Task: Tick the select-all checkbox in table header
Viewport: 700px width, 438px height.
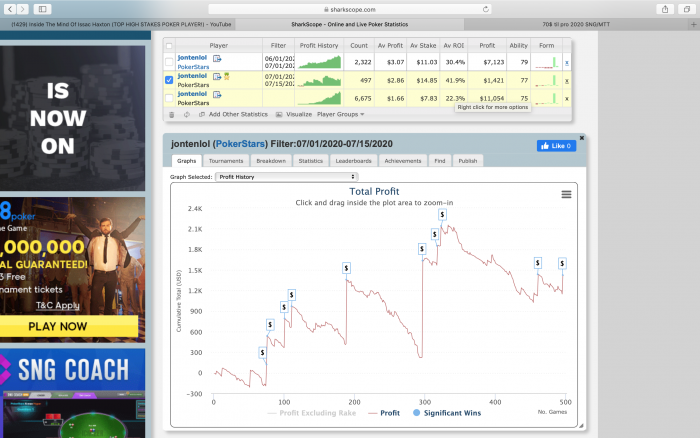Action: (x=169, y=46)
